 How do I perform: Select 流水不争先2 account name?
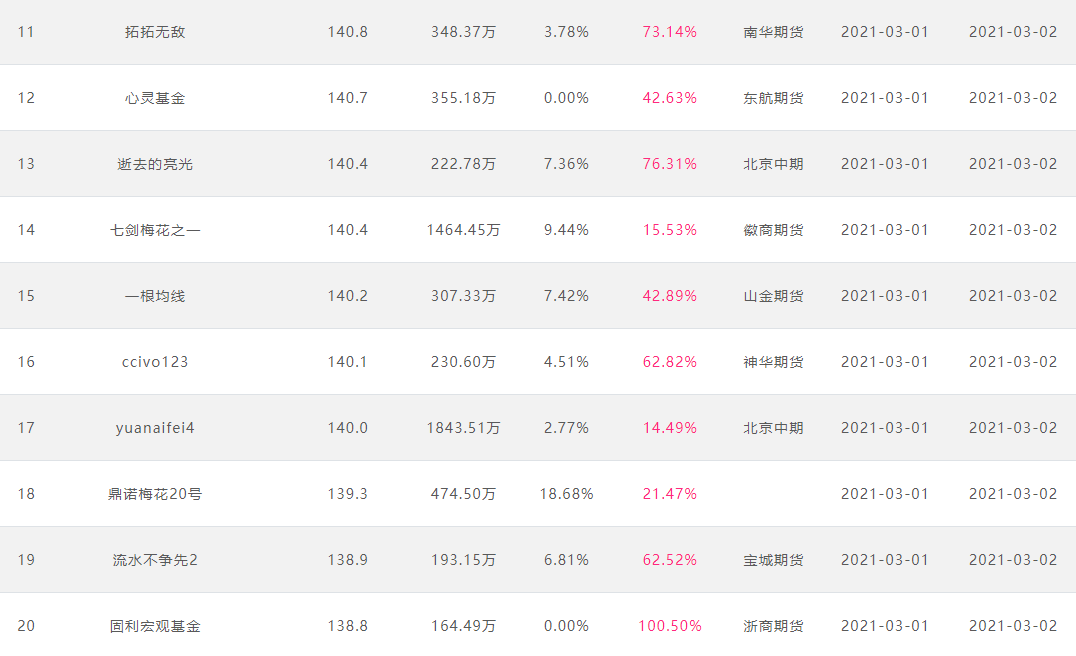point(155,560)
